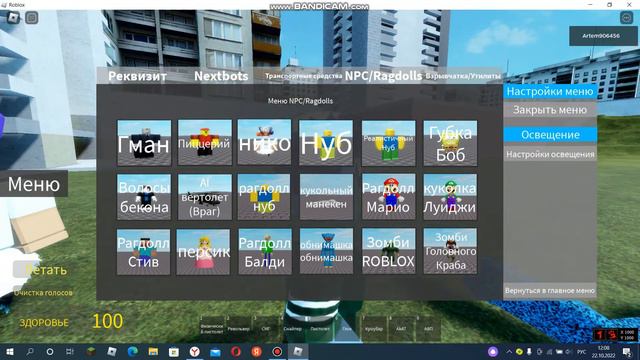Open Opera browser from the taskbar
The height and width of the screenshot is (360, 640).
236,351
